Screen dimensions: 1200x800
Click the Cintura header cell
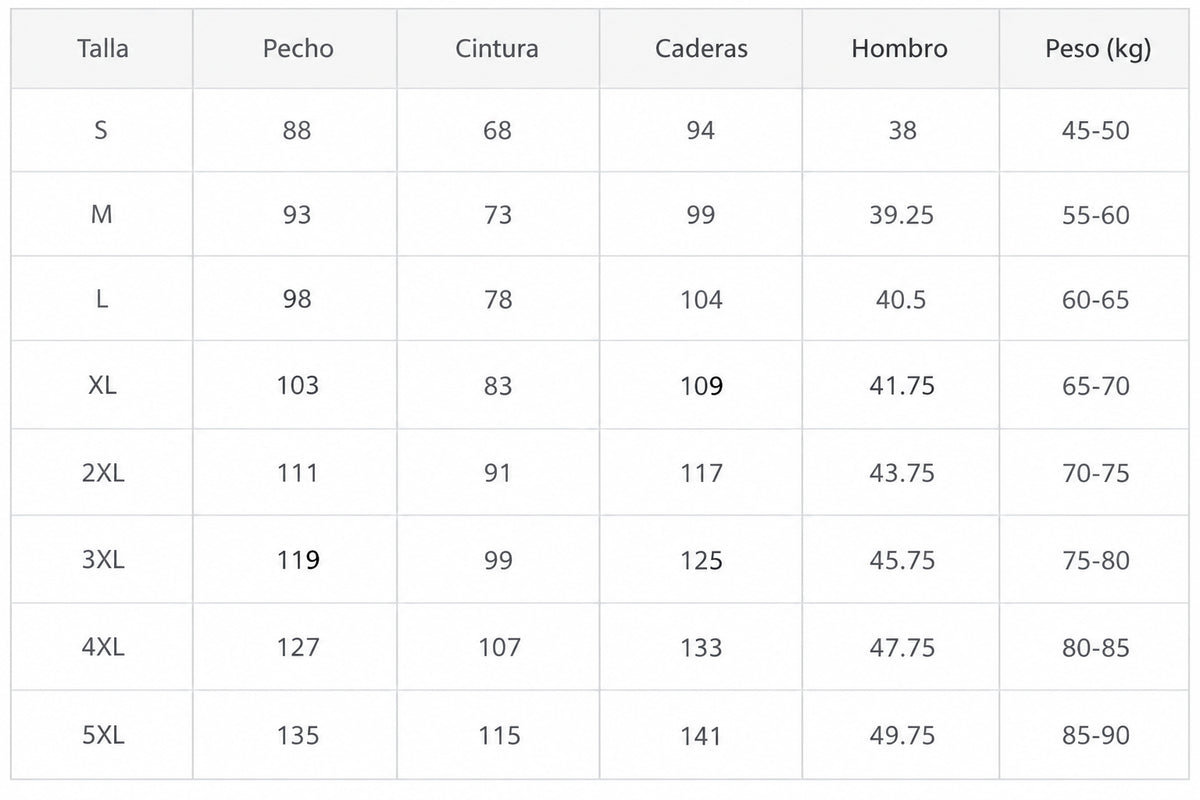(497, 48)
